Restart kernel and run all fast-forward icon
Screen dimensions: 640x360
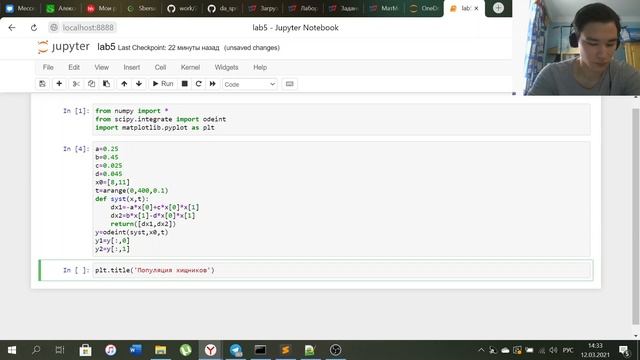point(213,84)
